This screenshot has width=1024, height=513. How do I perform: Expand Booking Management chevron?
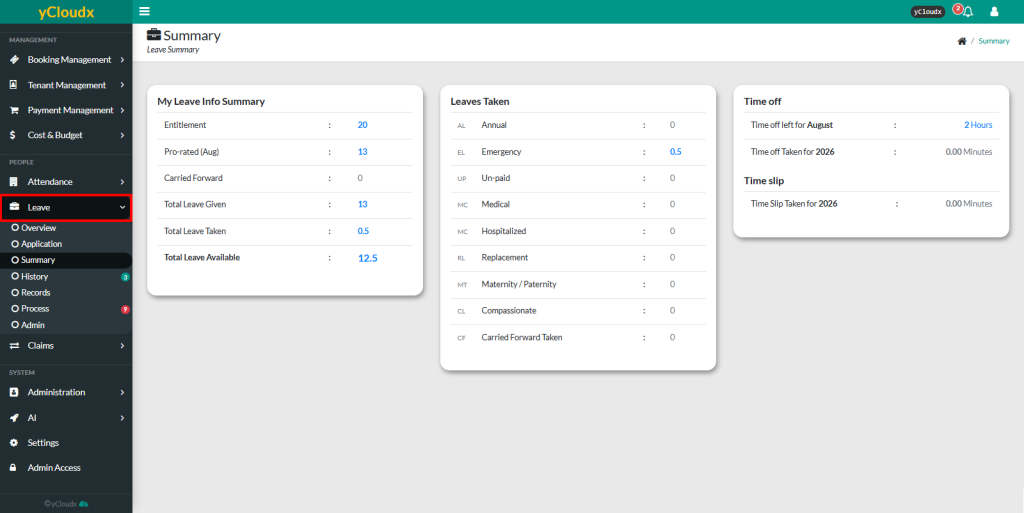pos(122,59)
